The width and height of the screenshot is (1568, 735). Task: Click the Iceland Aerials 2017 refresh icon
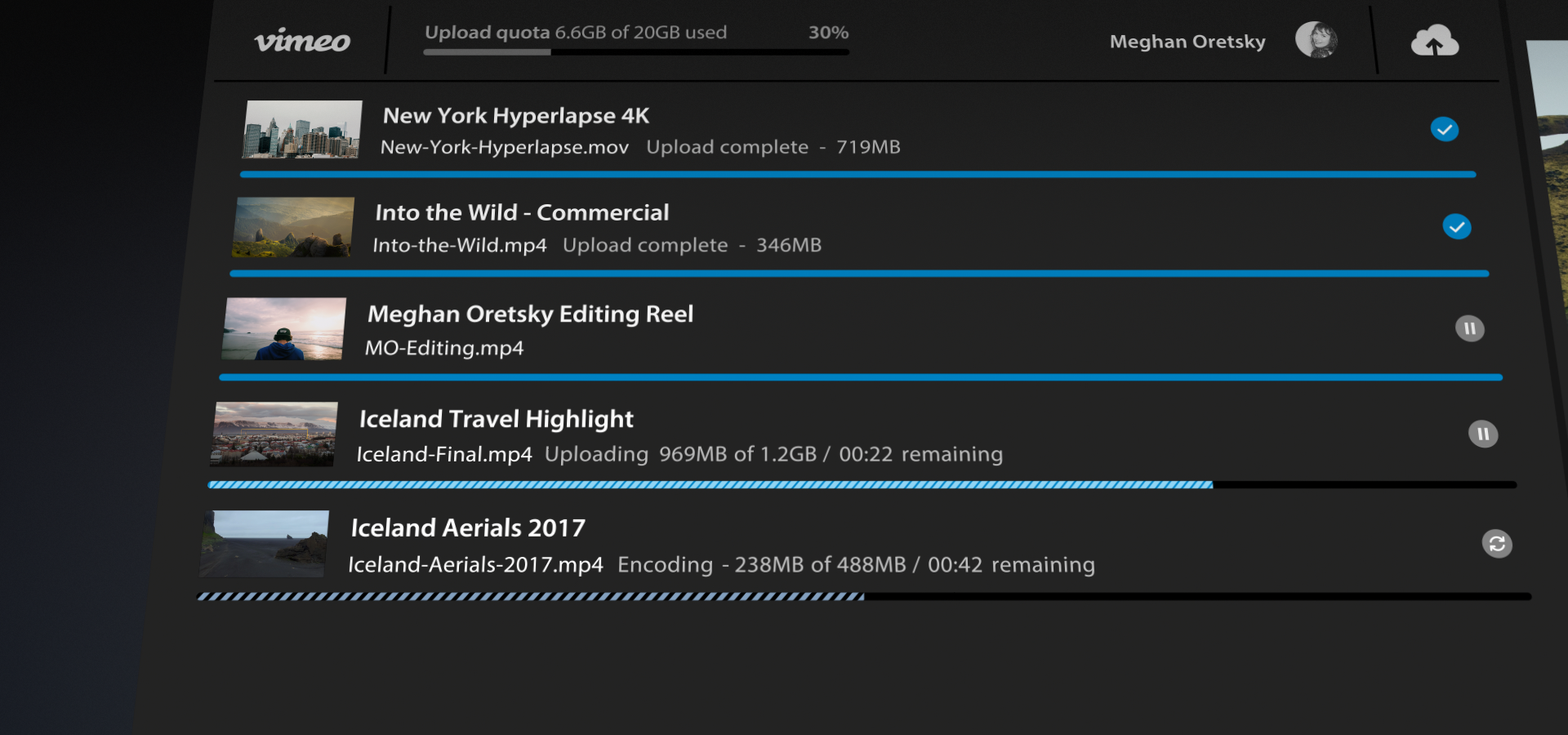(1497, 544)
